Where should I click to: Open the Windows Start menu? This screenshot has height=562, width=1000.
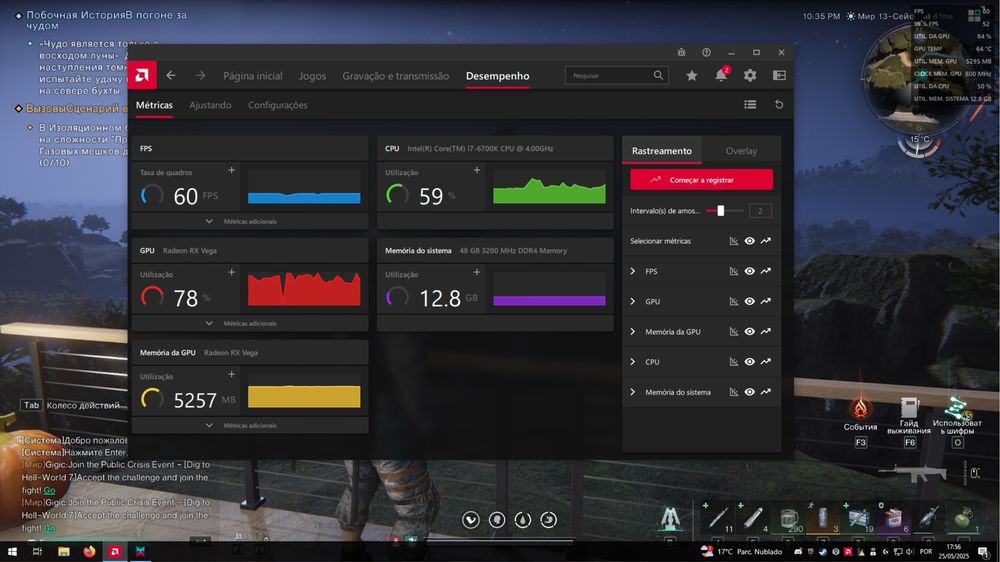(12, 551)
